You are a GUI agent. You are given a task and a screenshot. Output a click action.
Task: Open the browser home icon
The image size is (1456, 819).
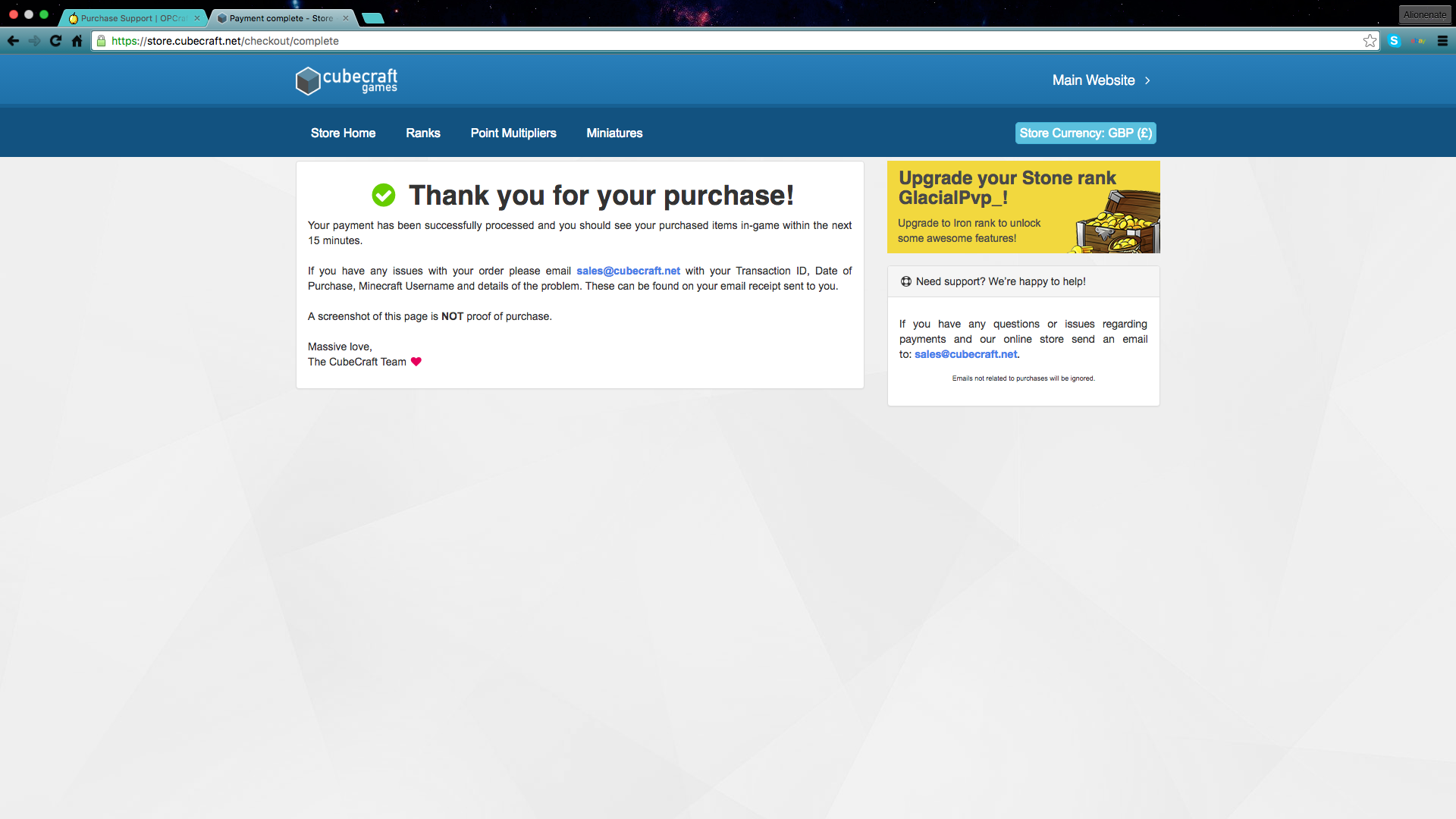coord(77,41)
